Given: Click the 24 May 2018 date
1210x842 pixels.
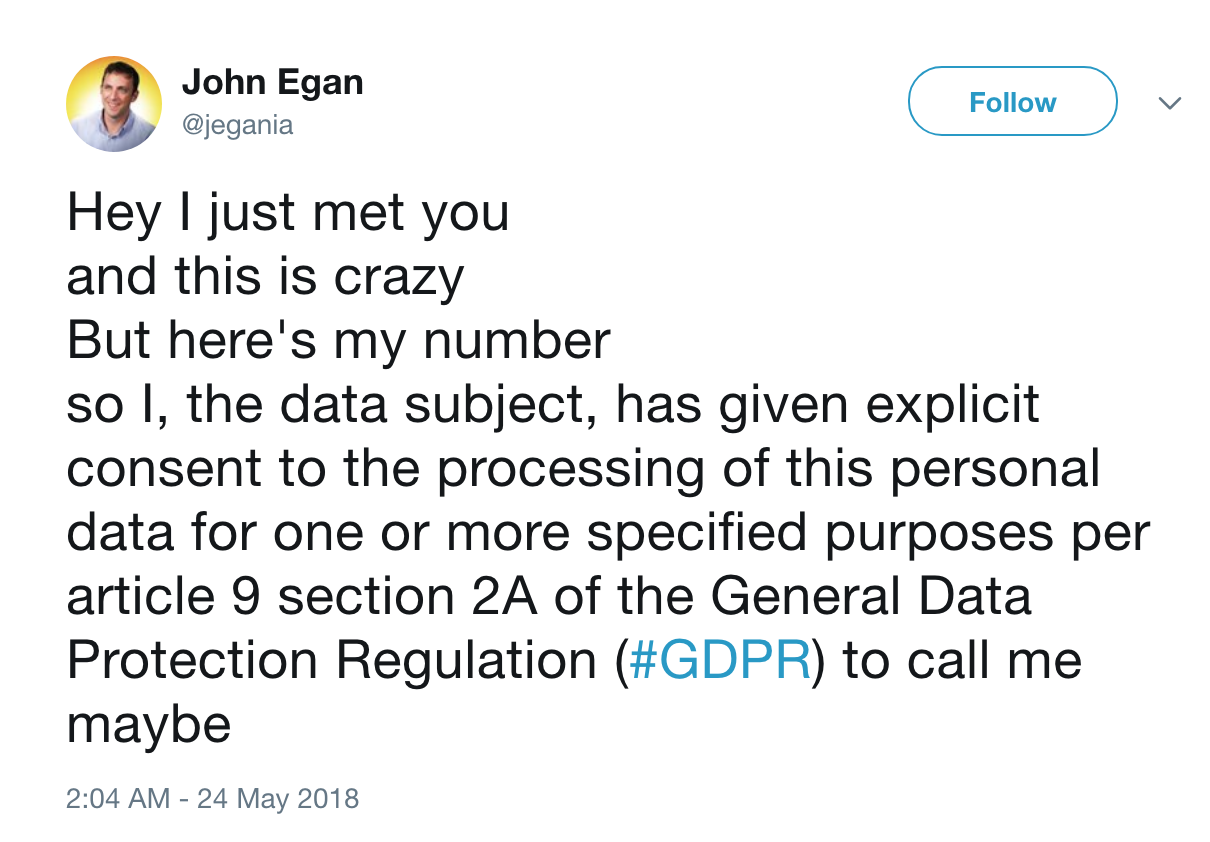Looking at the screenshot, I should (277, 799).
